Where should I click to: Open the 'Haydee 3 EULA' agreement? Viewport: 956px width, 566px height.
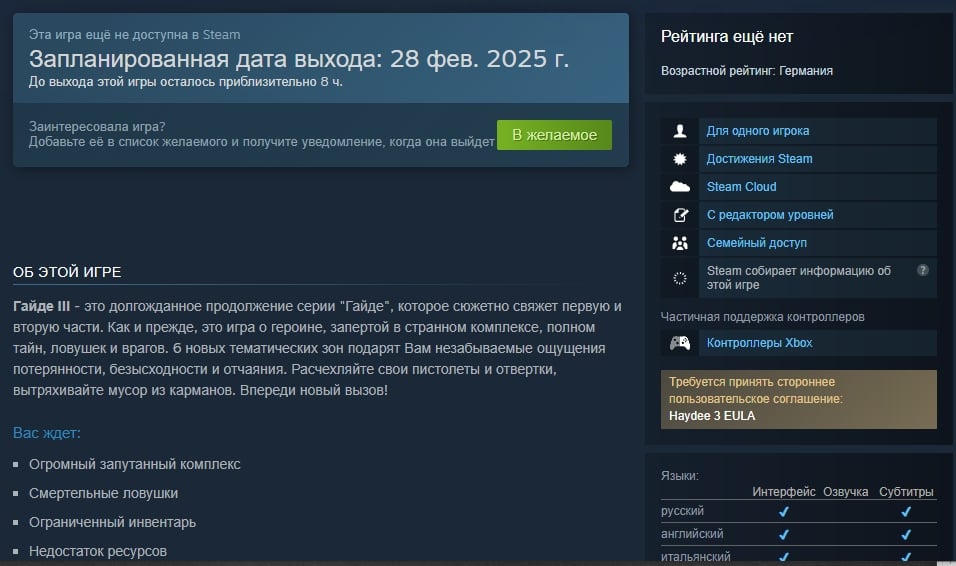(712, 416)
